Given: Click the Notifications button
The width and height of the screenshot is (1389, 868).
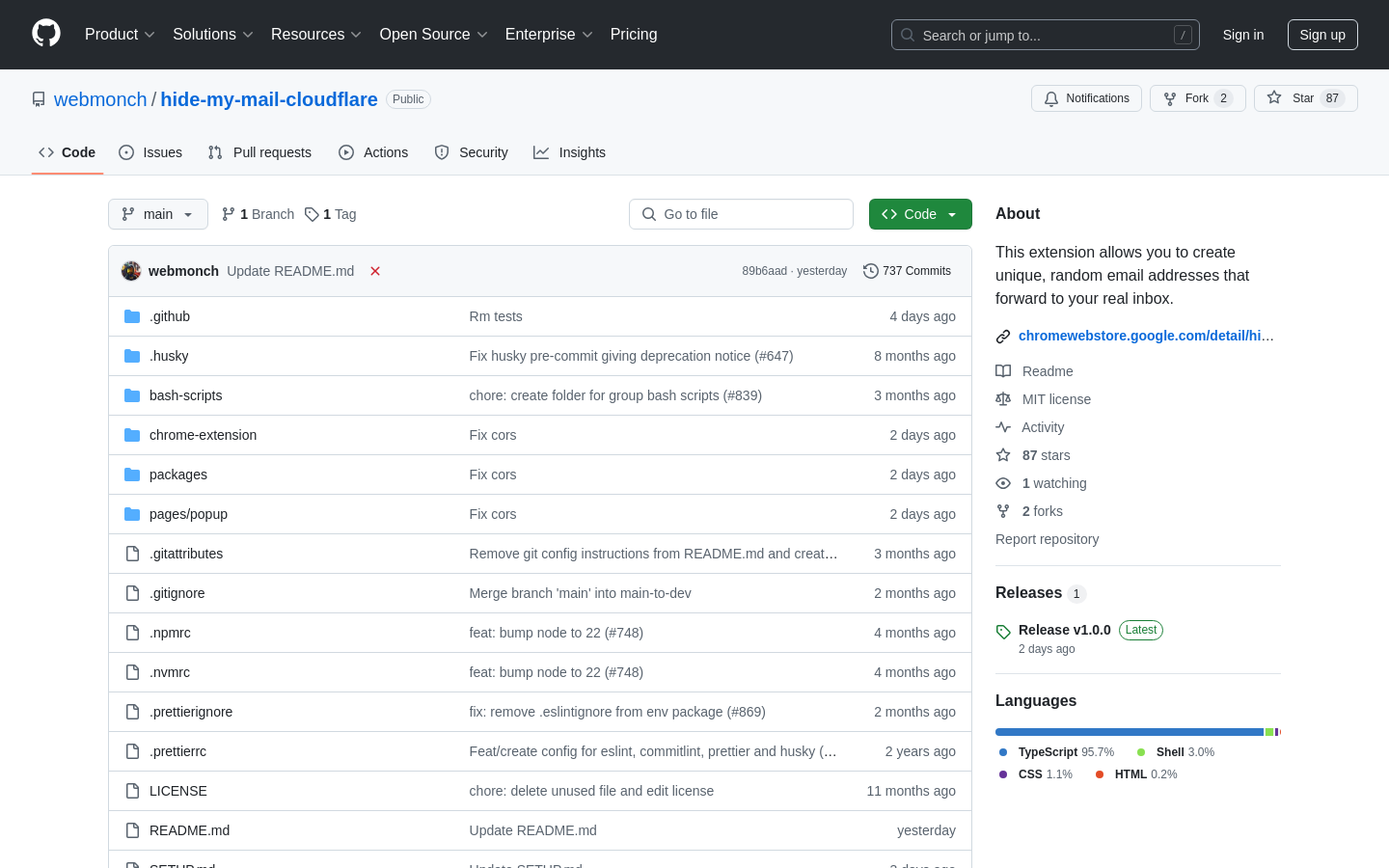Looking at the screenshot, I should [x=1086, y=98].
